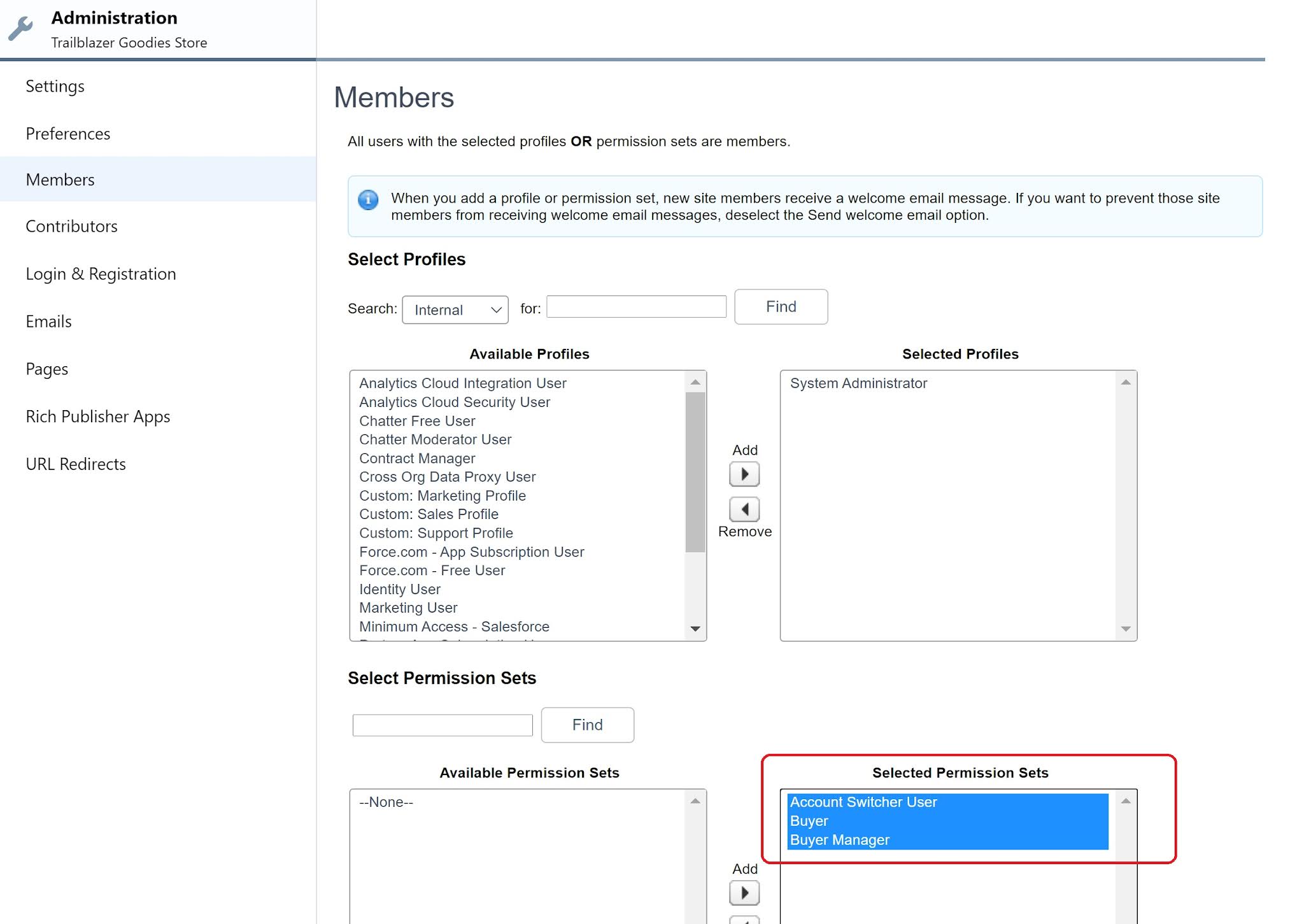Click the Add arrow button for profiles
This screenshot has width=1304, height=924.
(744, 474)
